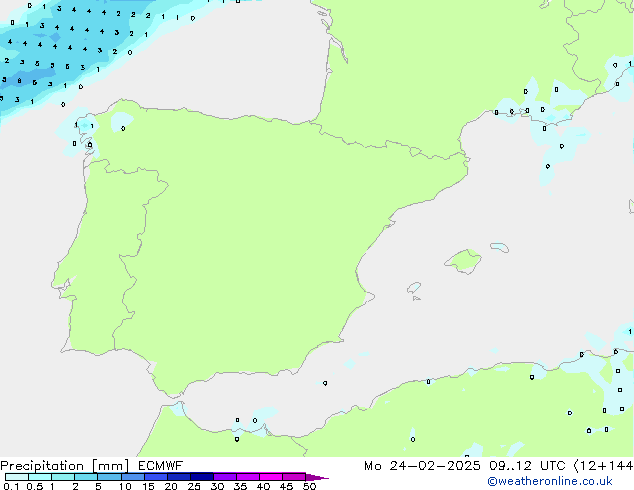Screen dimensions: 634x490
Task: Click the 'ECMWF' model label
Action: [161, 466]
